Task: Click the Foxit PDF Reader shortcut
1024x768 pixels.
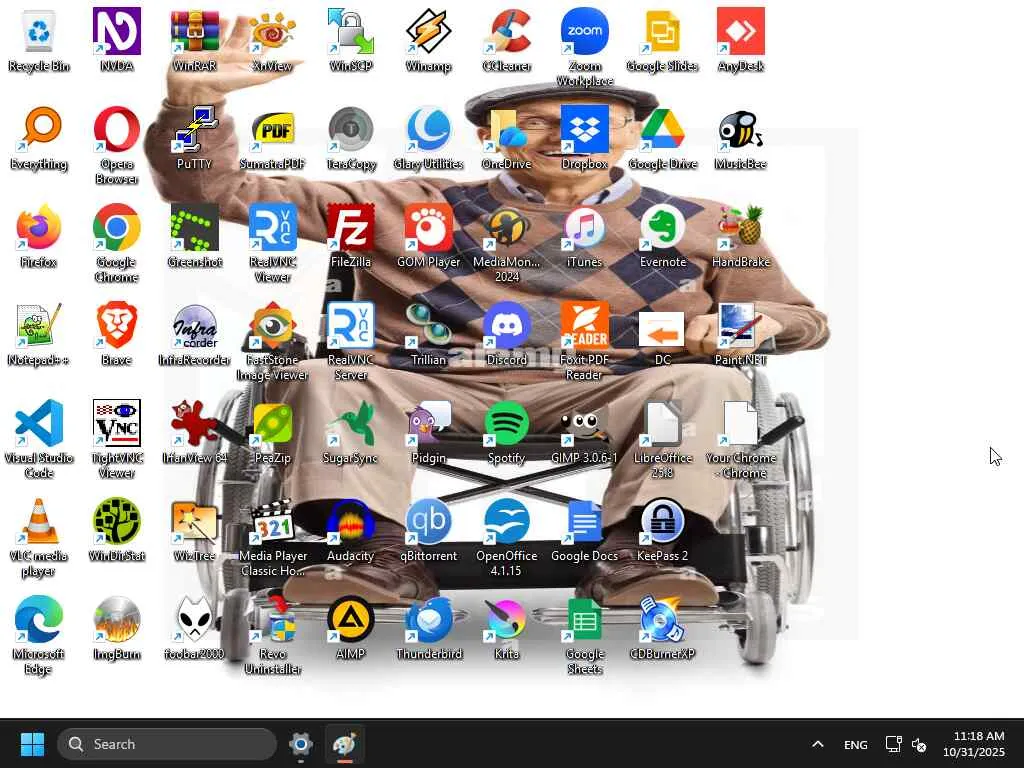Action: coord(584,341)
